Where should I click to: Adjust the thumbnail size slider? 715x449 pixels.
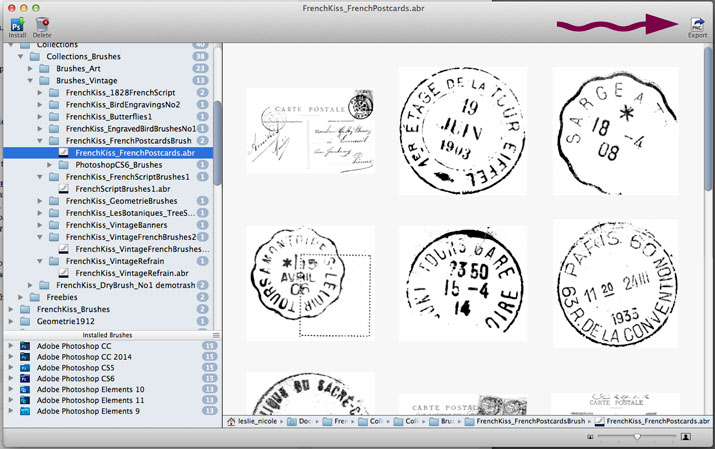point(637,437)
